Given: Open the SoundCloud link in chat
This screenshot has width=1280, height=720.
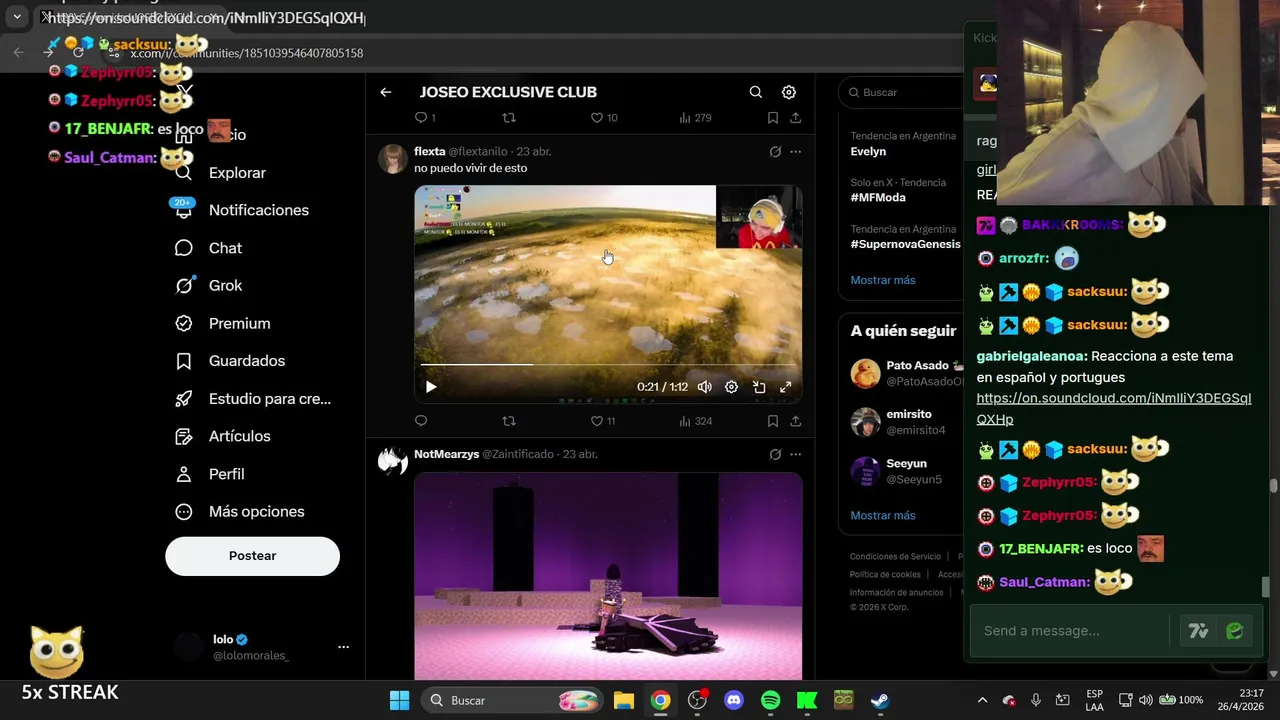Looking at the screenshot, I should pyautogui.click(x=1113, y=409).
